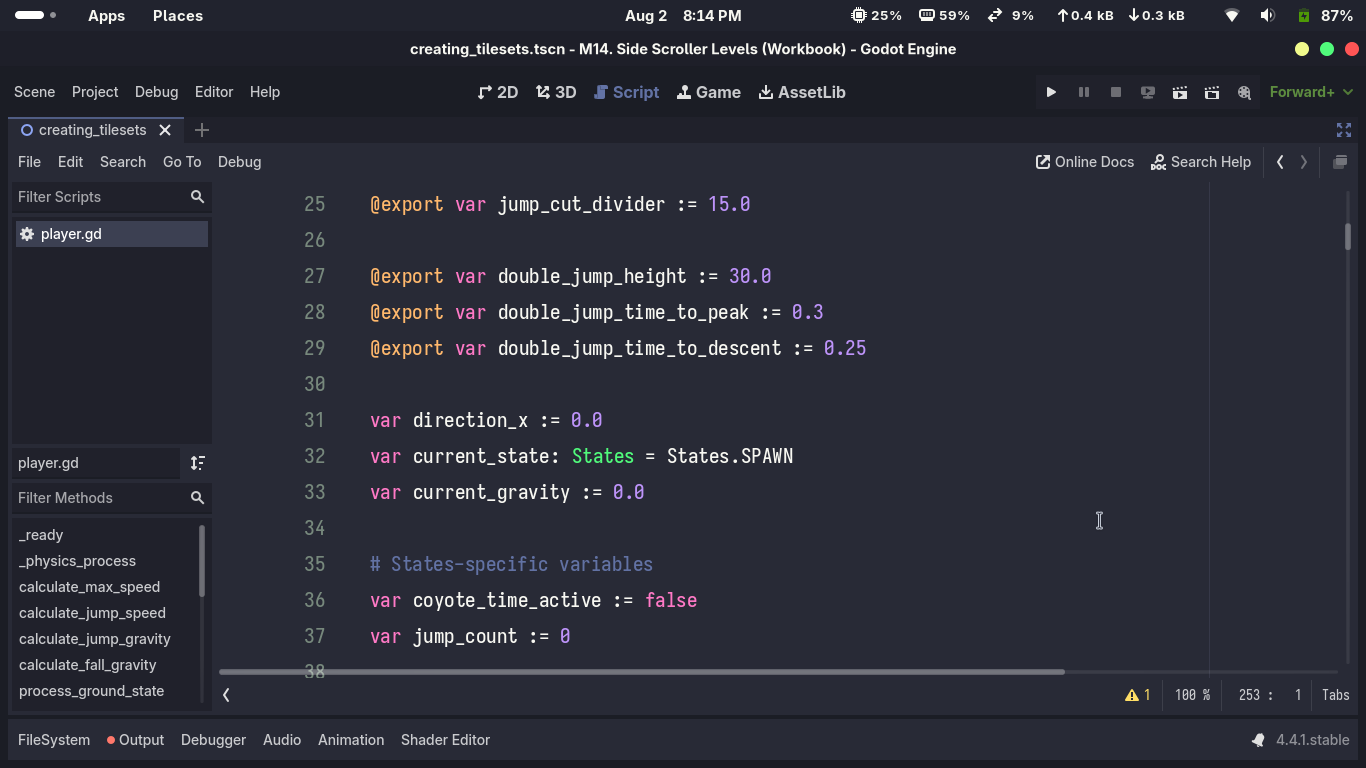The width and height of the screenshot is (1366, 768).
Task: Run the project with the play button
Action: (x=1051, y=92)
